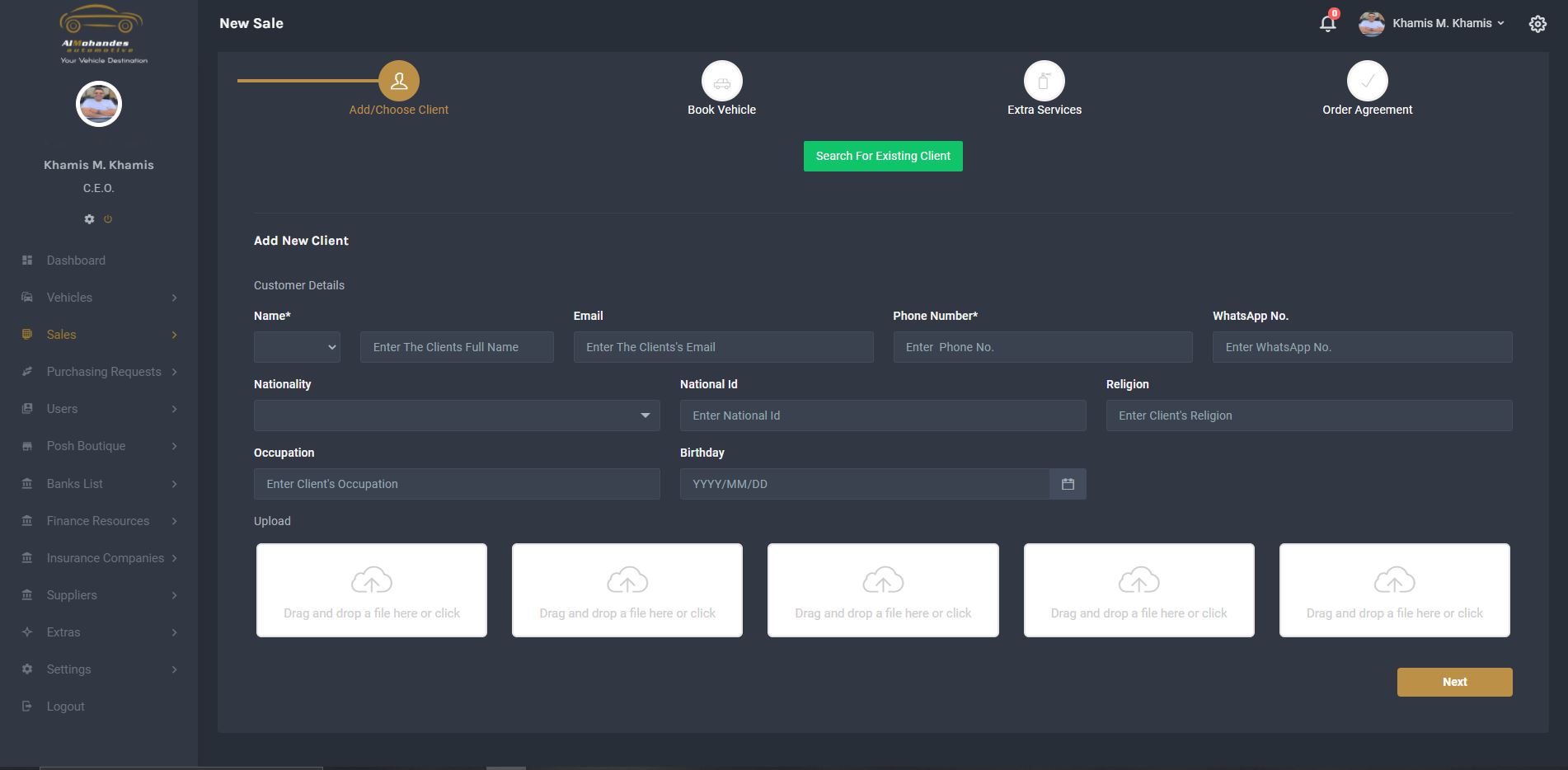Viewport: 1568px width, 770px height.
Task: Click the profile photo in the sidebar
Action: coord(99,105)
